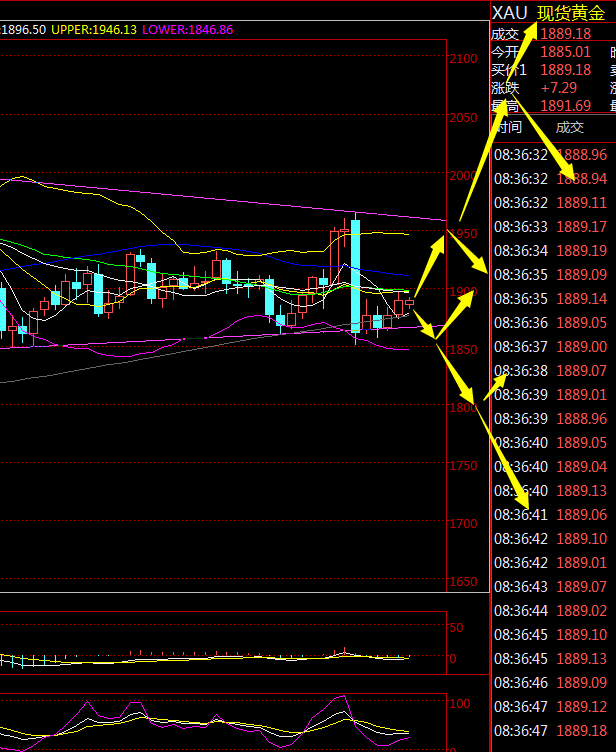Click the 今开 opening price 1885.01
The image size is (616, 752).
[565, 52]
